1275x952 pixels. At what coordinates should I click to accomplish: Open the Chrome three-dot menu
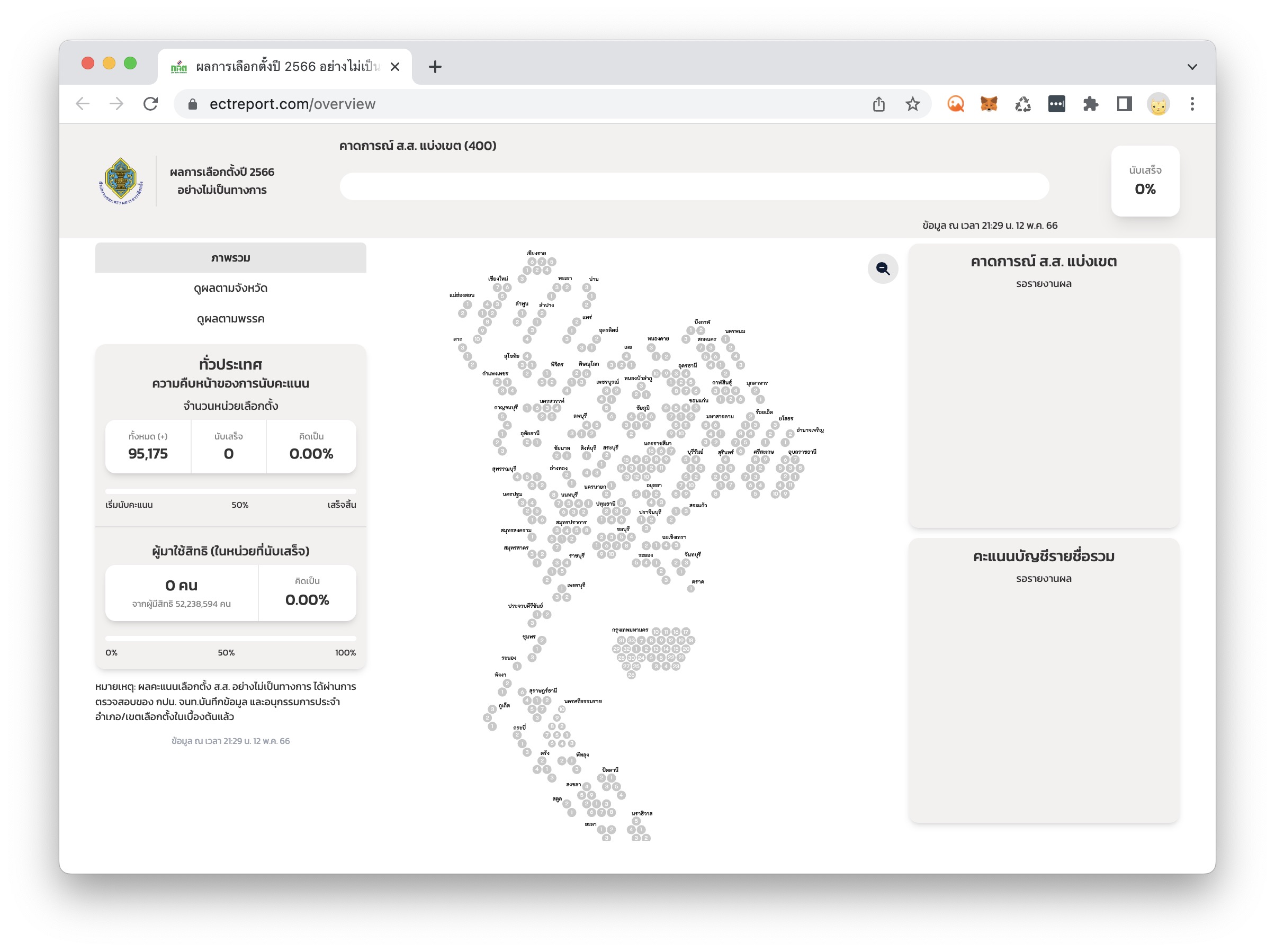click(1191, 104)
